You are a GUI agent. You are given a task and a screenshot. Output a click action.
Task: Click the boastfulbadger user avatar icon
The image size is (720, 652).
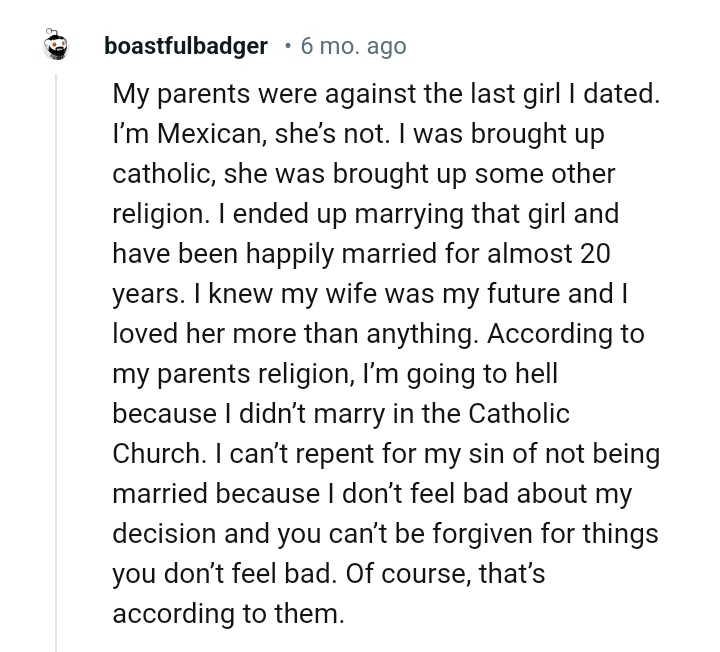pyautogui.click(x=58, y=45)
